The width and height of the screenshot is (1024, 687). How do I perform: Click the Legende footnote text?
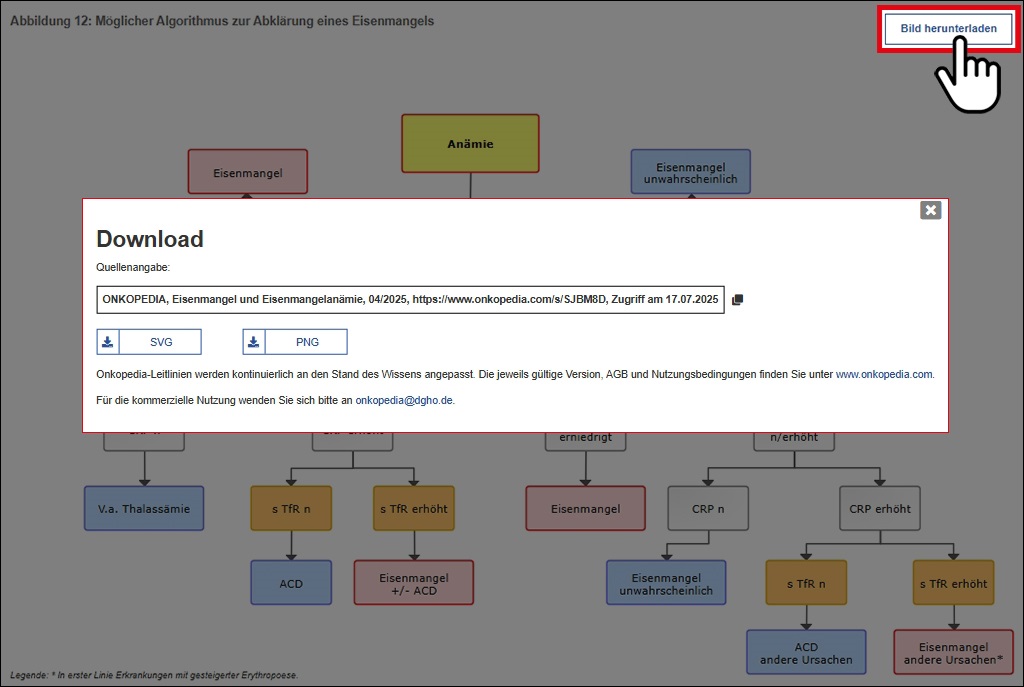point(155,676)
